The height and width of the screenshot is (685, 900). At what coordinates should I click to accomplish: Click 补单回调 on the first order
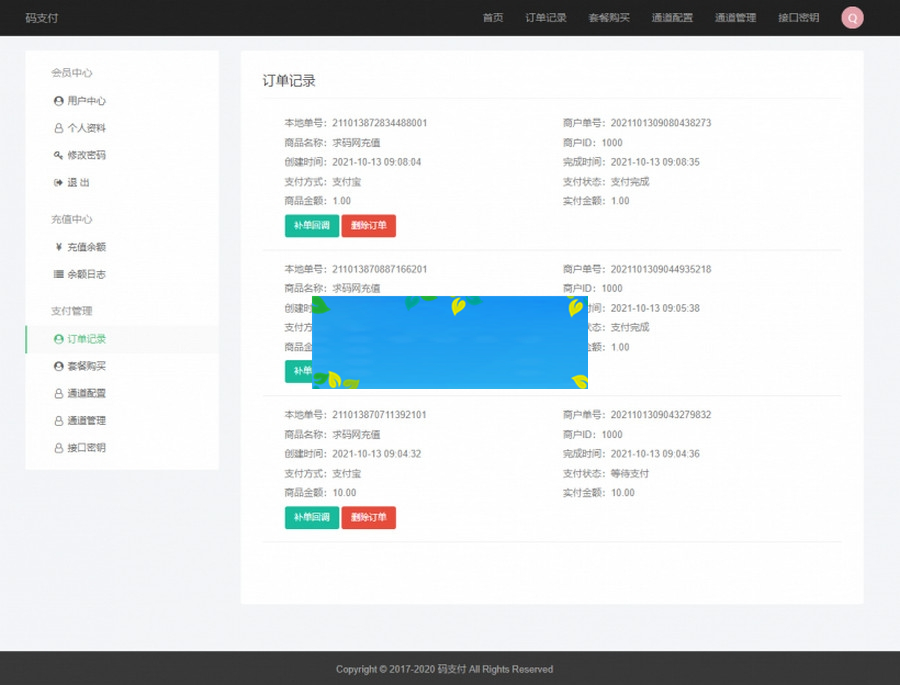coord(311,225)
